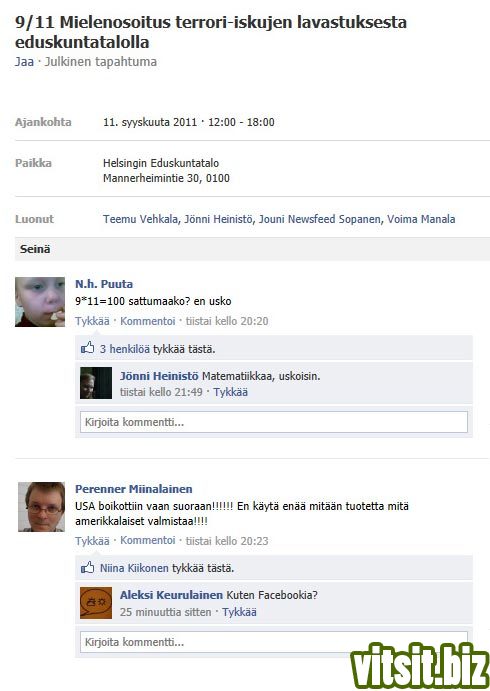Click Jönni Heinistö's small comment avatar
The image size is (490, 691).
coord(96,383)
